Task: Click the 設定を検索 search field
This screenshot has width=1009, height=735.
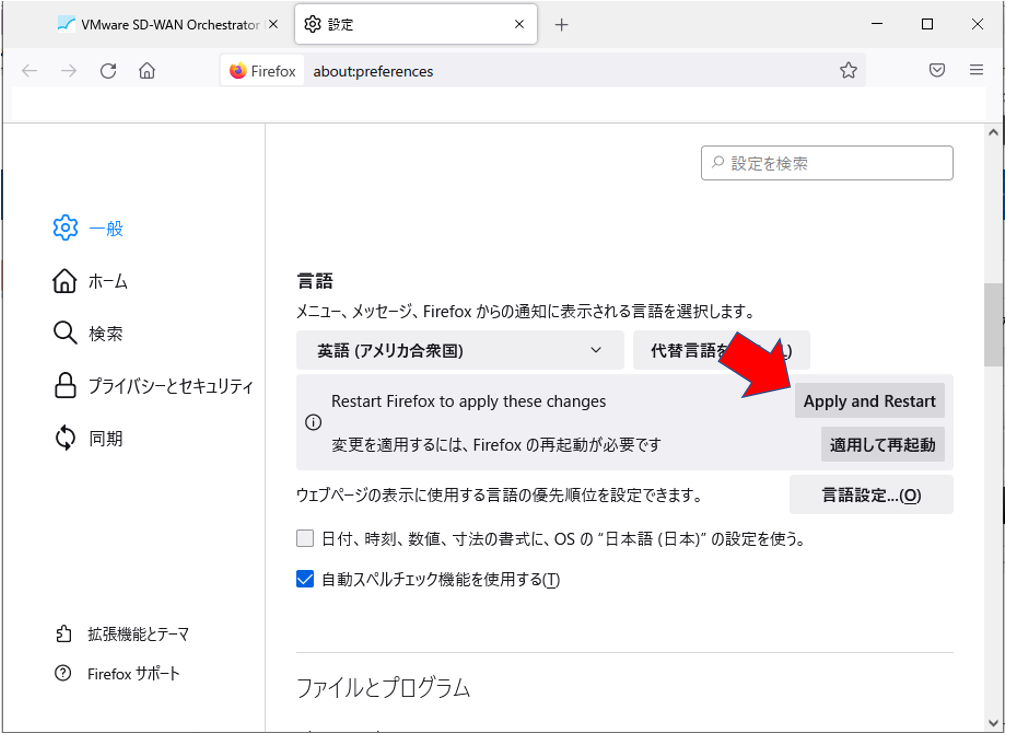Action: [x=827, y=163]
